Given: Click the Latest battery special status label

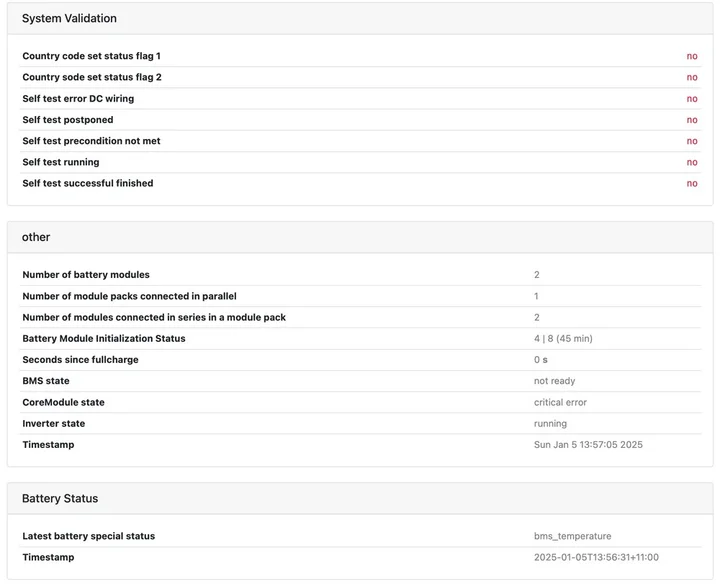Looking at the screenshot, I should coord(88,536).
